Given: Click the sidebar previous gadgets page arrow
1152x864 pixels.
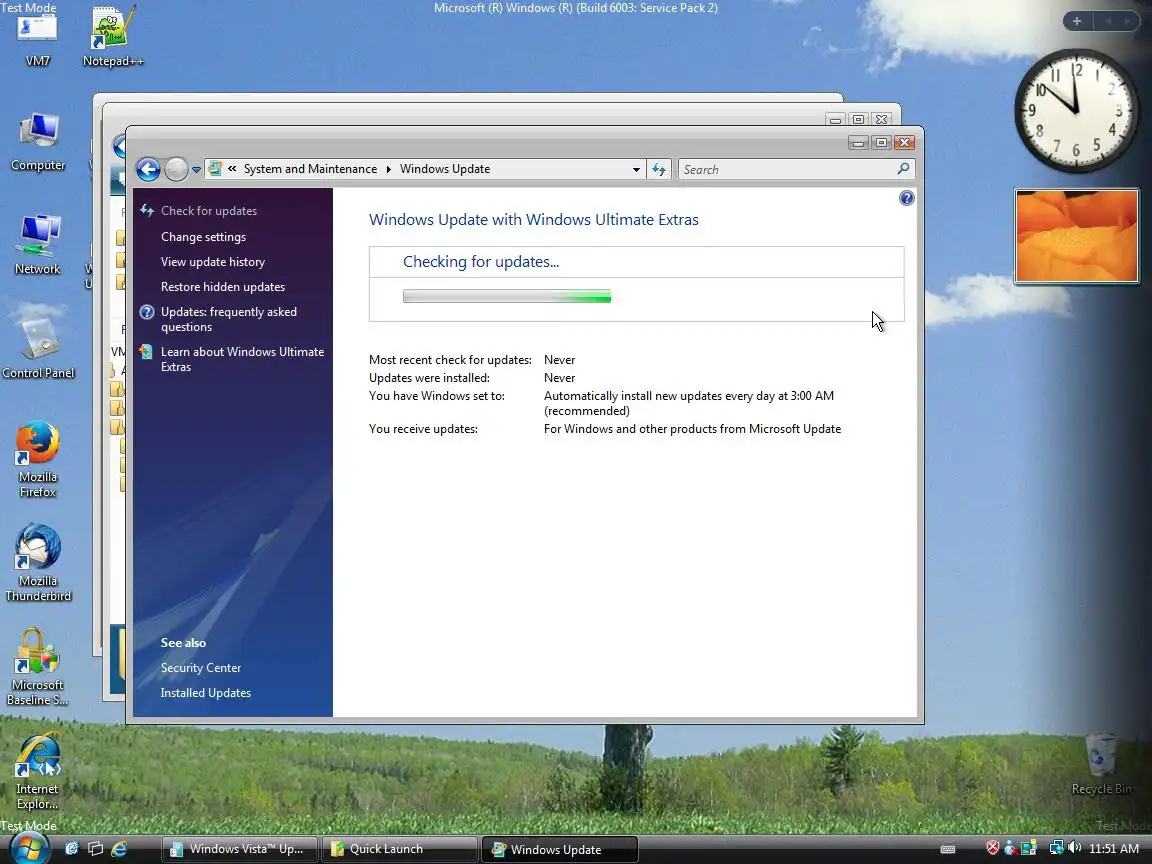Looking at the screenshot, I should [1109, 21].
